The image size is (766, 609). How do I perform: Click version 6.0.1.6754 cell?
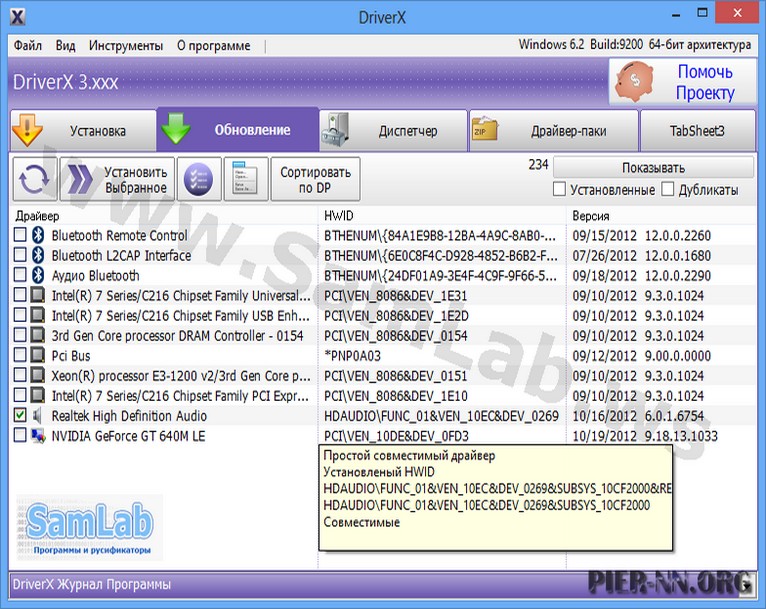(674, 416)
